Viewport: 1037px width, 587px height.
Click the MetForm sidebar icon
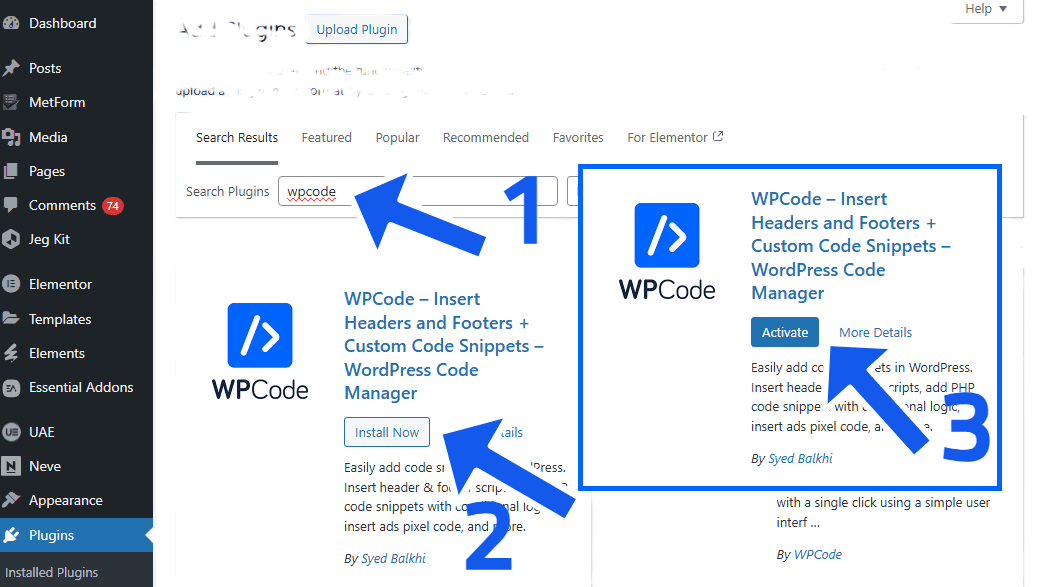11,102
